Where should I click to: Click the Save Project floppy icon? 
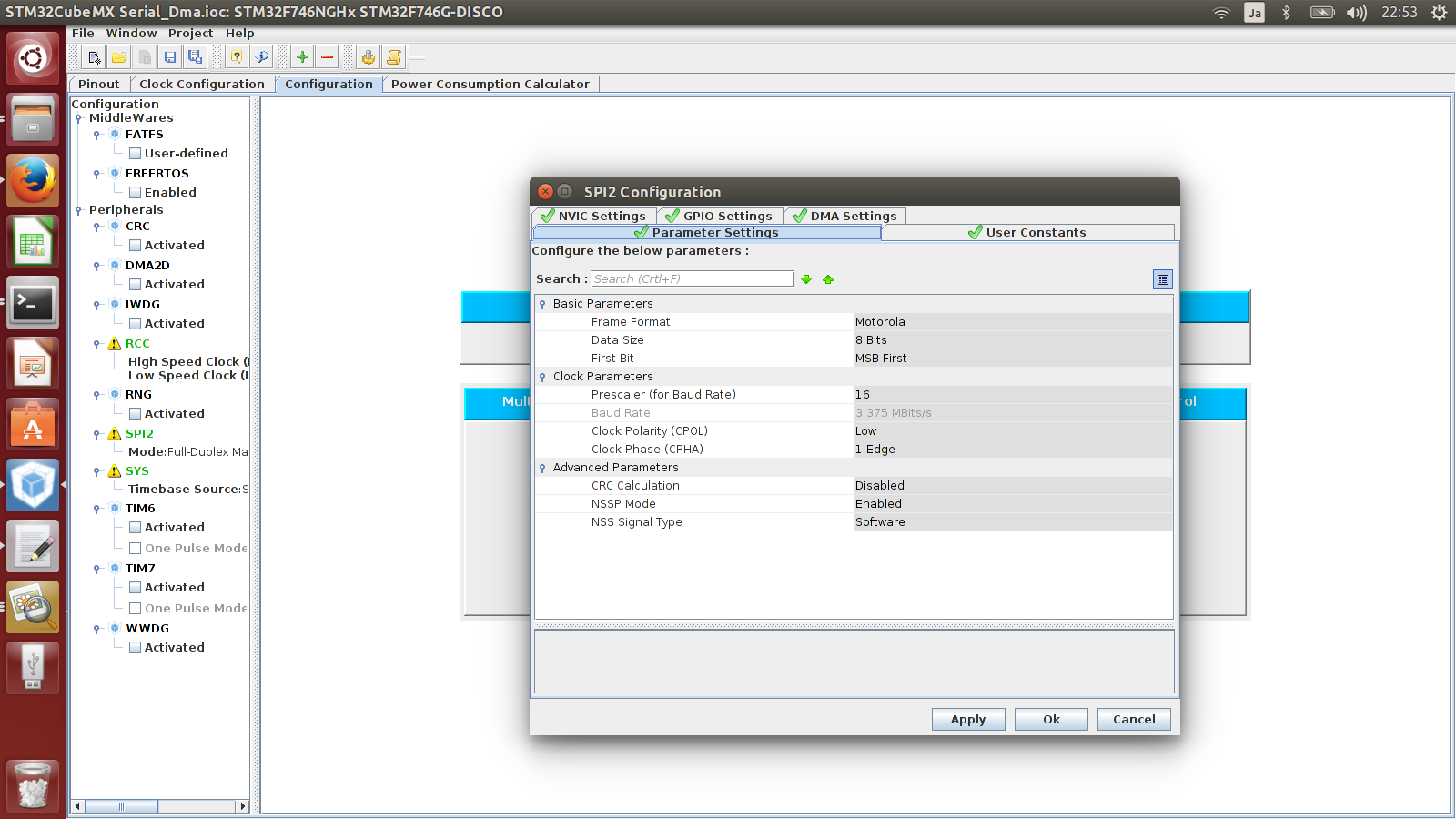169,57
